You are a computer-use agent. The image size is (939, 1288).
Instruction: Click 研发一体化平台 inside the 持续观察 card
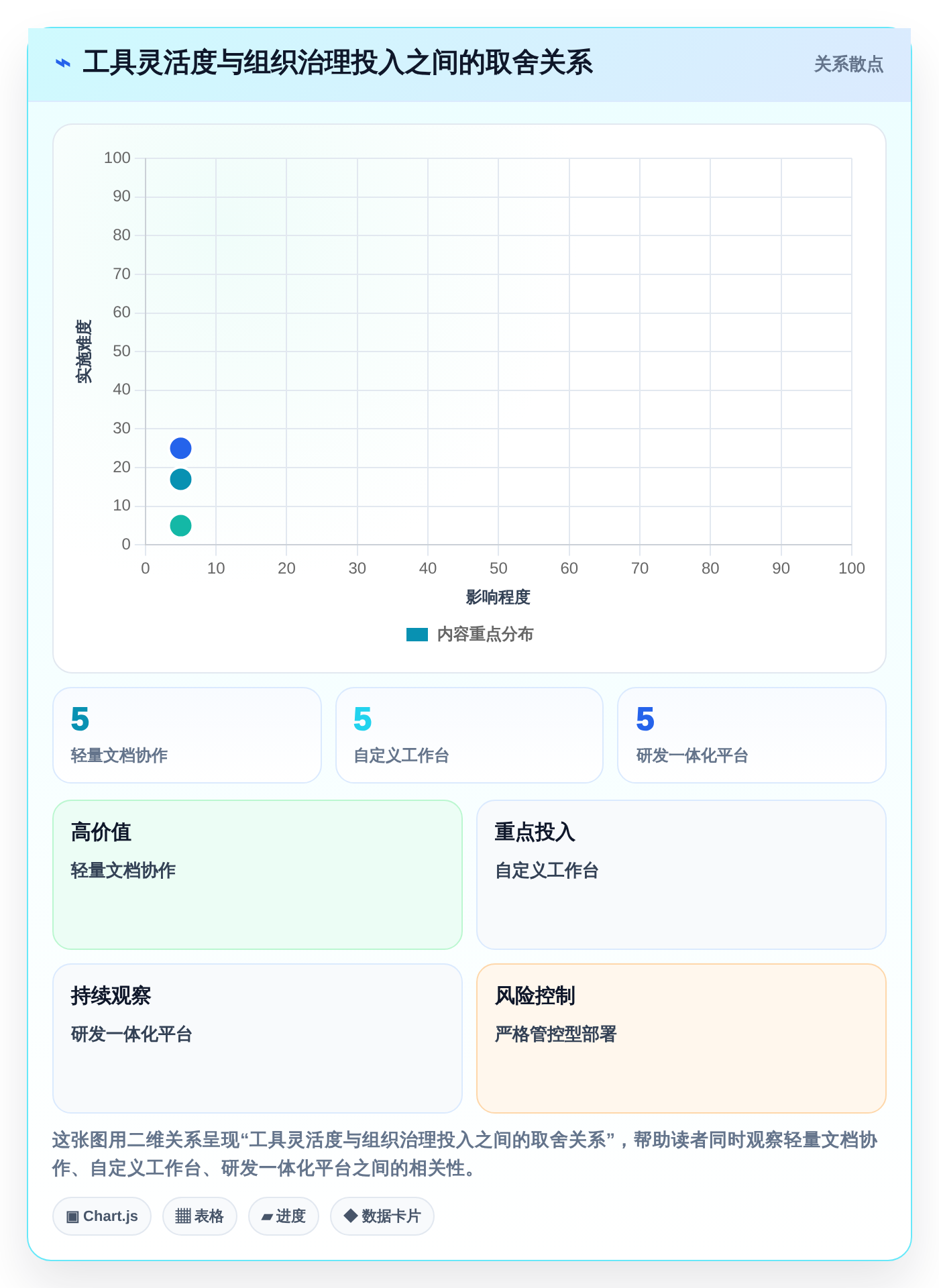[x=132, y=1034]
